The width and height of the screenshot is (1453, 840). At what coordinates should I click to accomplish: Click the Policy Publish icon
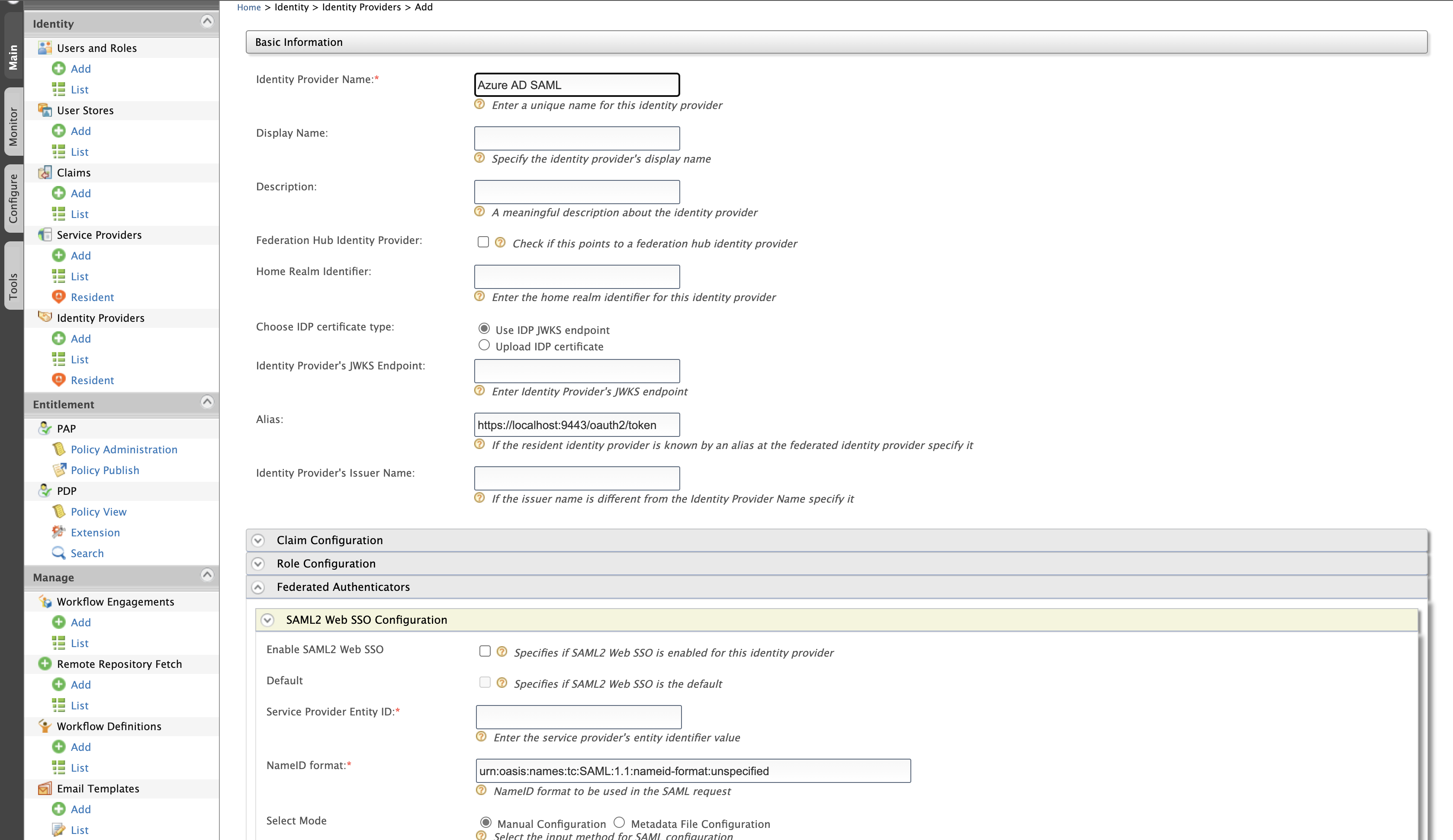[x=59, y=470]
